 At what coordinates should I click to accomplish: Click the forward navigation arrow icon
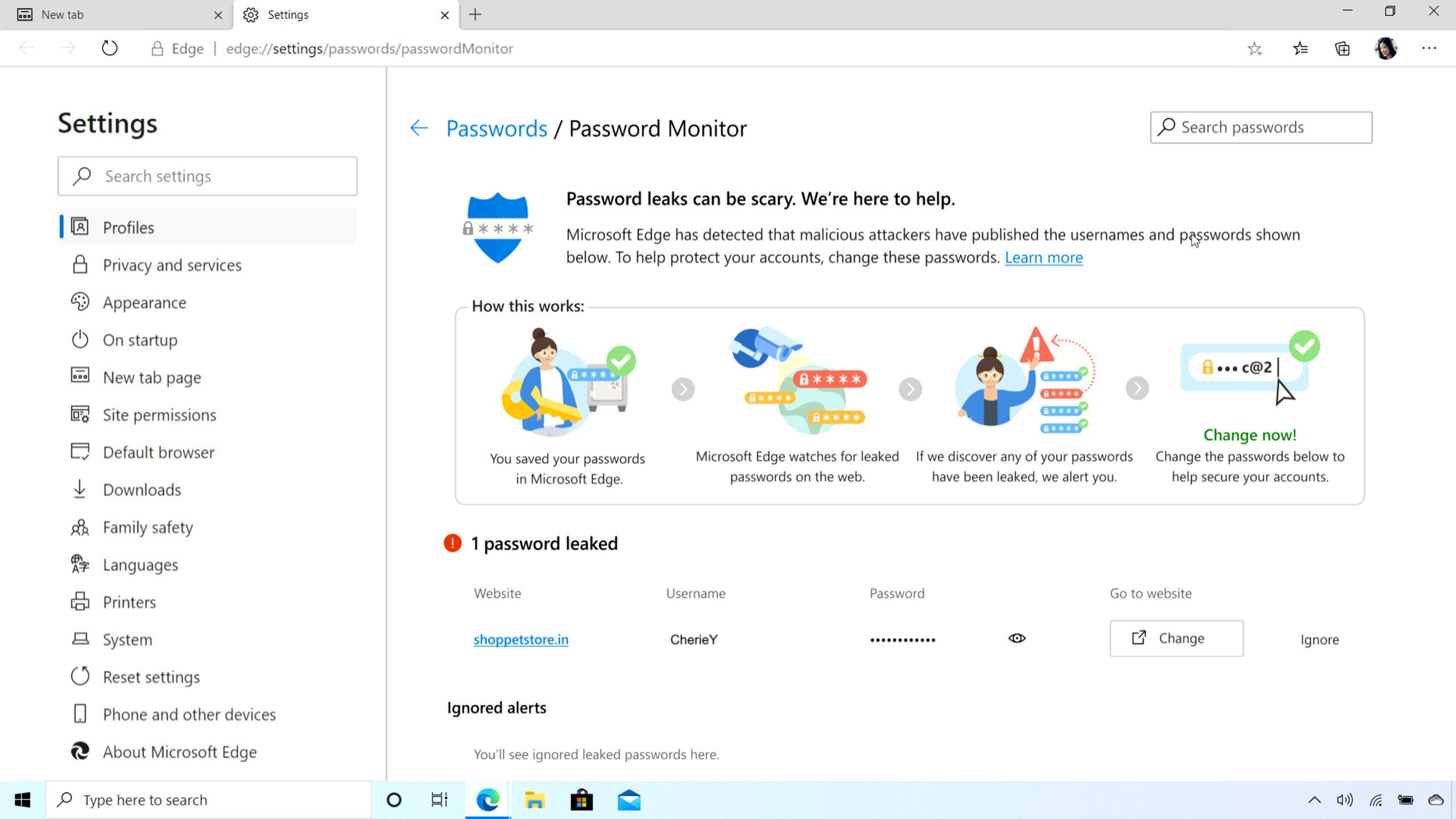point(67,48)
